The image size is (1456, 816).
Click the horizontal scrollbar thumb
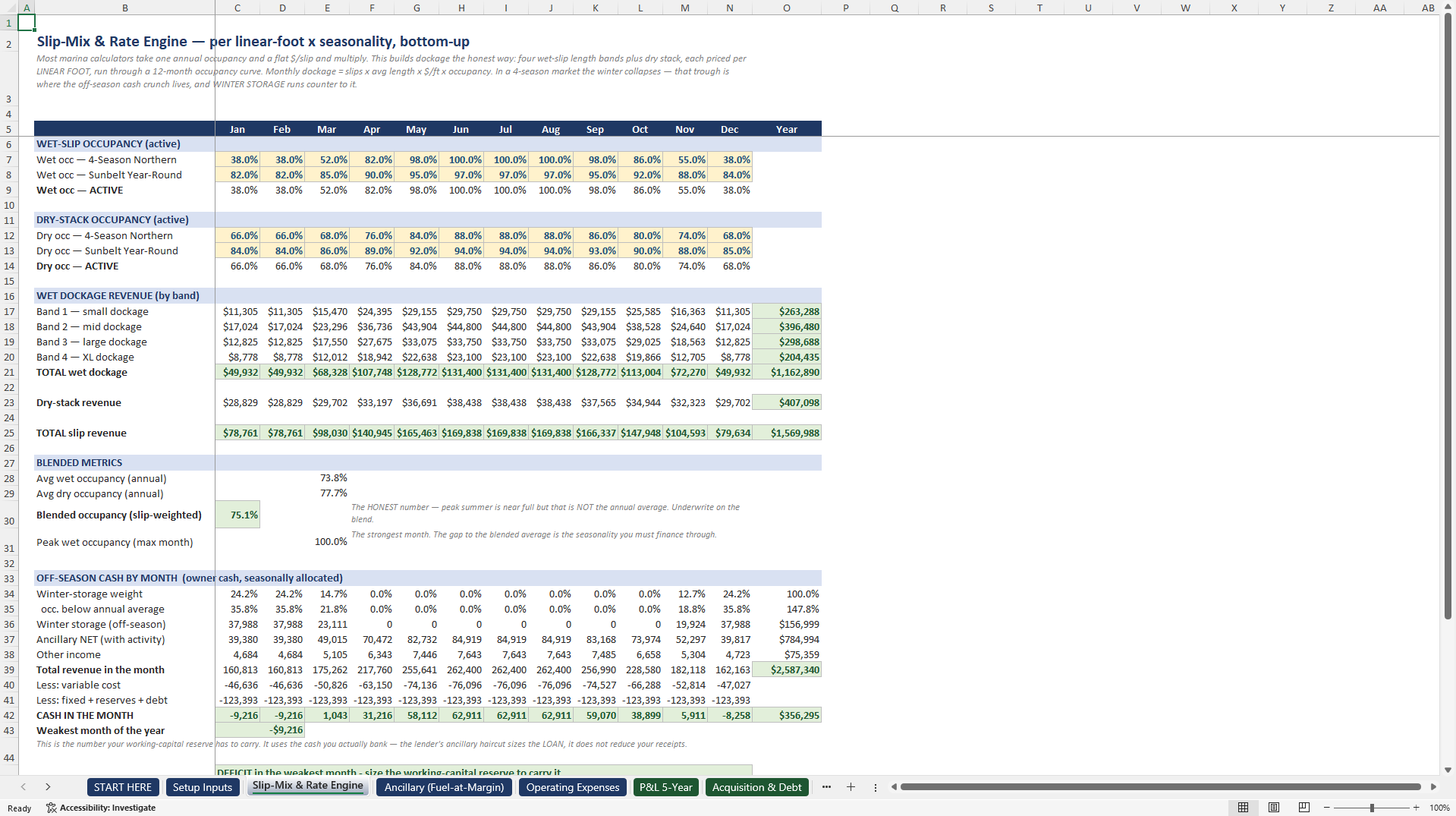click(1159, 787)
